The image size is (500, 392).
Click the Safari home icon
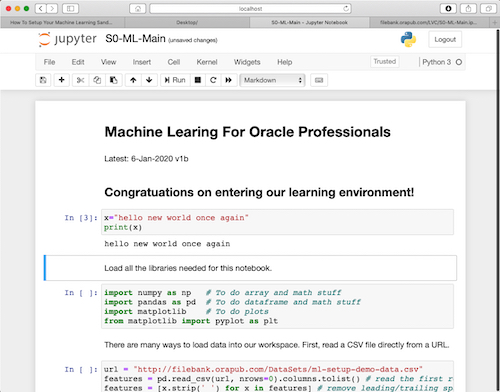click(x=138, y=9)
